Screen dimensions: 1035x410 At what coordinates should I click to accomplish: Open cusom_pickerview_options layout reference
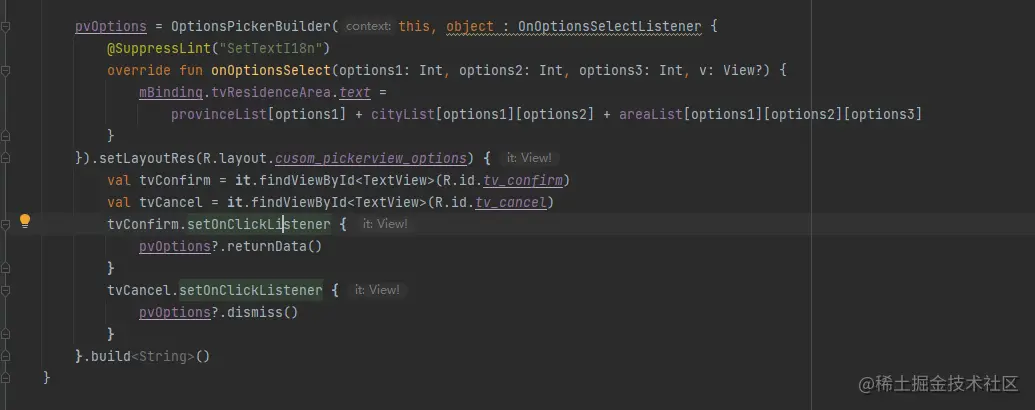(371, 158)
